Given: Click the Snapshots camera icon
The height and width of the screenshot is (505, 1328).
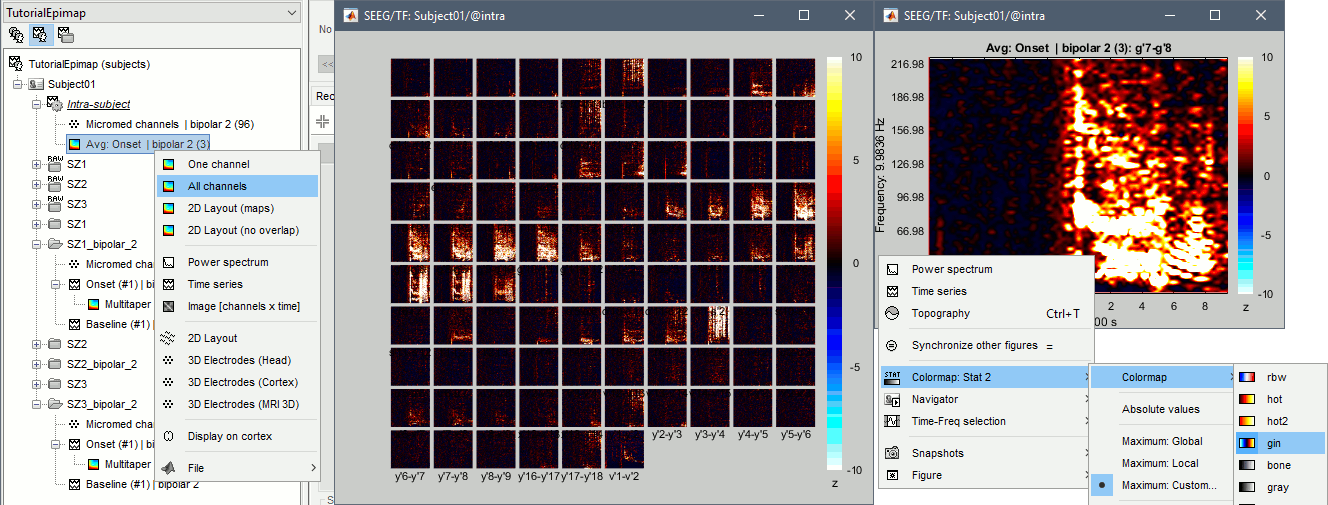Looking at the screenshot, I should pos(892,453).
